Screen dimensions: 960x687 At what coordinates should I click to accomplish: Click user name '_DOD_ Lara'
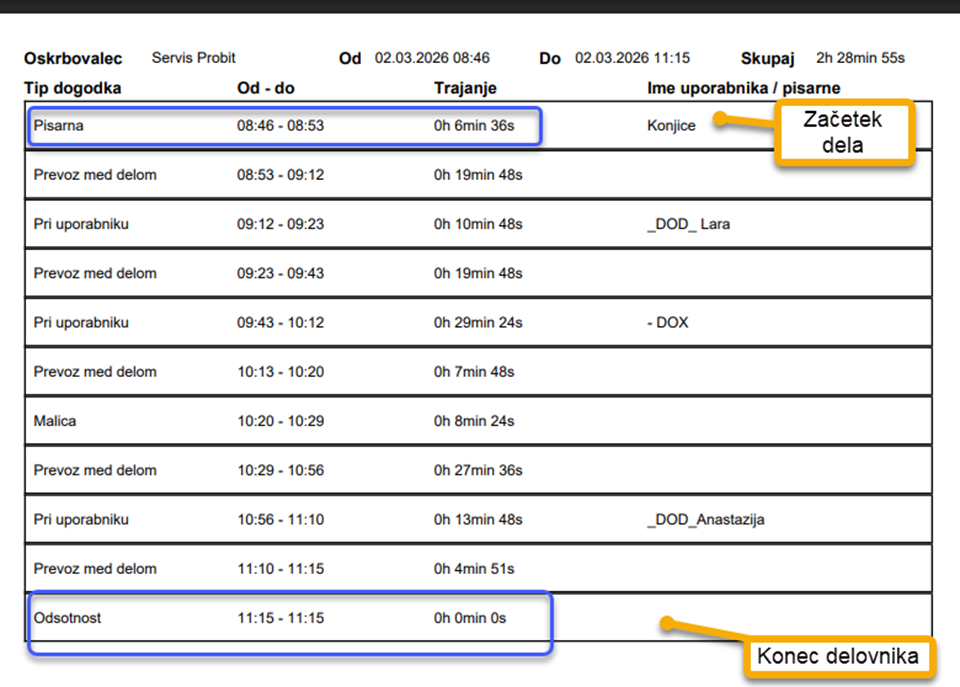point(688,224)
